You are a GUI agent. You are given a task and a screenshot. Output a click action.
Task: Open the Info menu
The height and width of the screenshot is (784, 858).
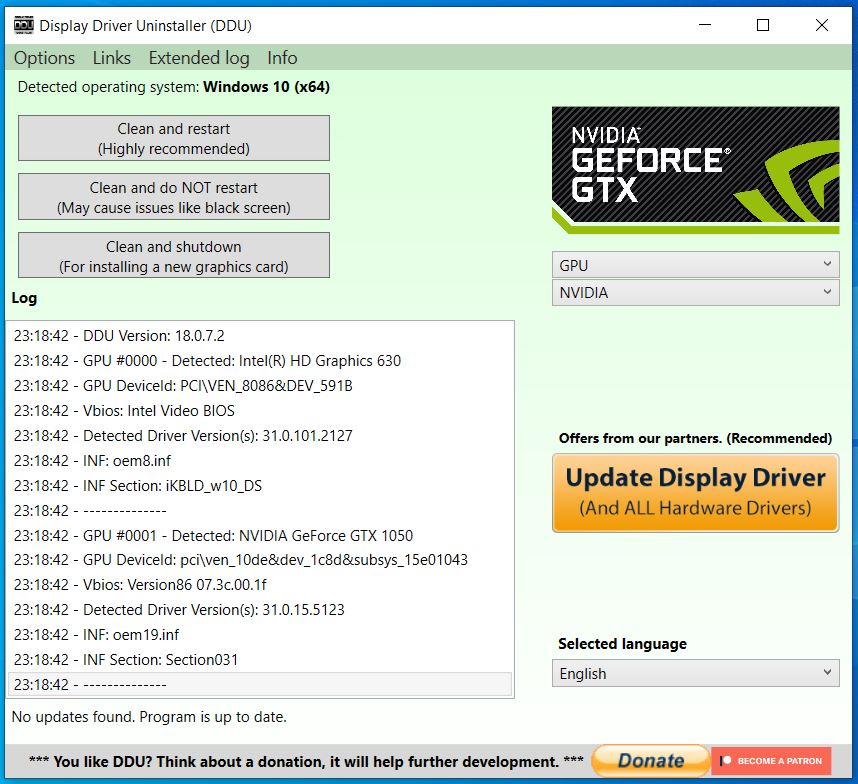pos(282,58)
